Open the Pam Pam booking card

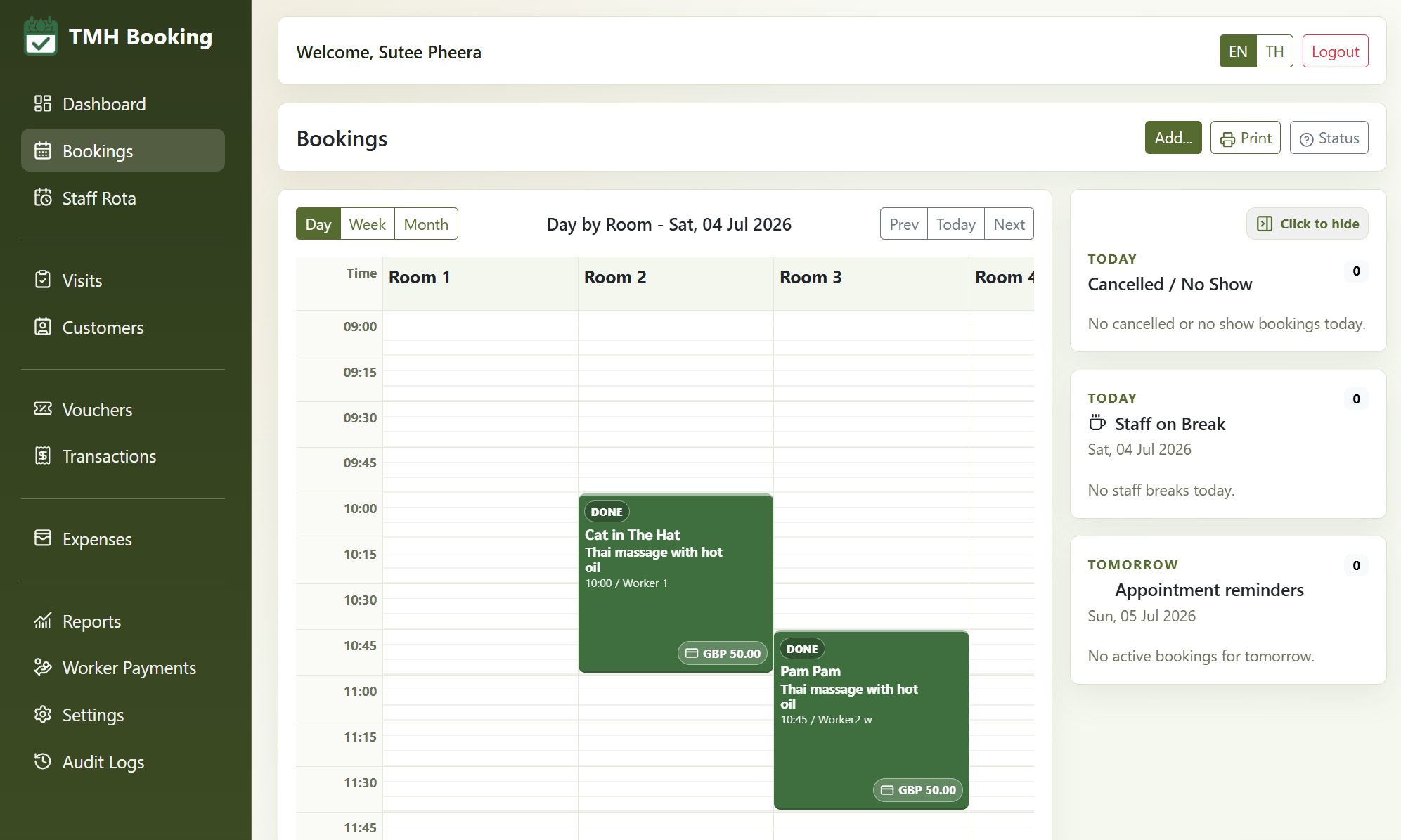point(871,720)
